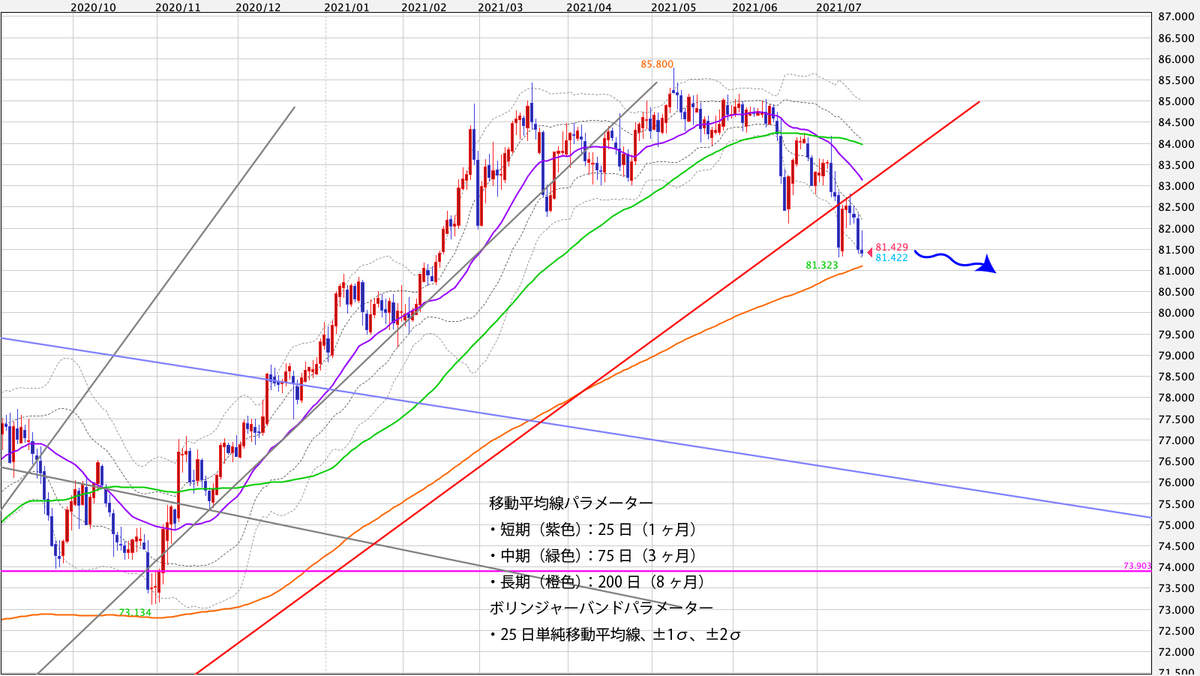This screenshot has width=1200, height=676.
Task: Pick the 2021/03 date label
Action: coord(500,6)
